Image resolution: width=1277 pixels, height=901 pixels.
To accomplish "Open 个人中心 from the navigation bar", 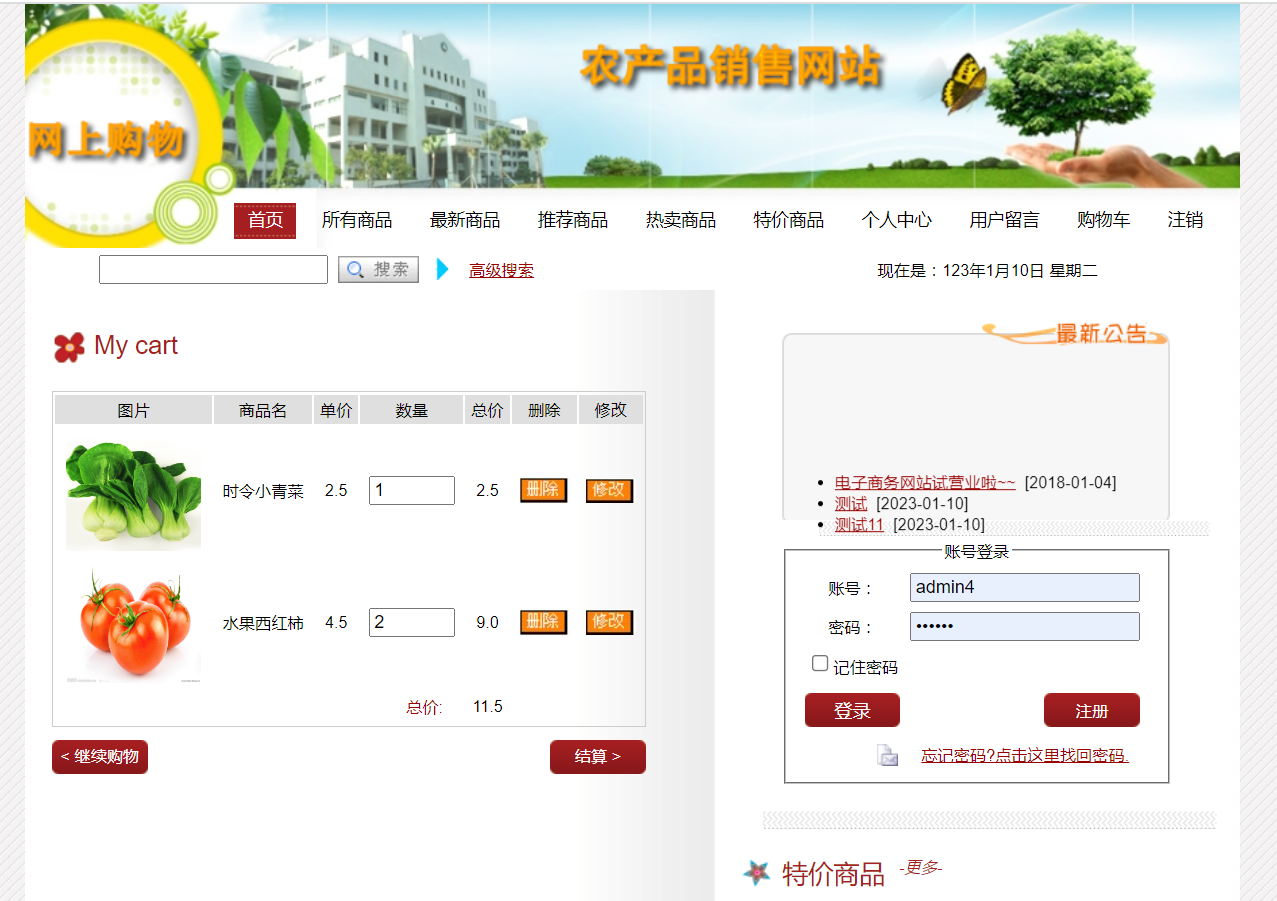I will tap(897, 220).
